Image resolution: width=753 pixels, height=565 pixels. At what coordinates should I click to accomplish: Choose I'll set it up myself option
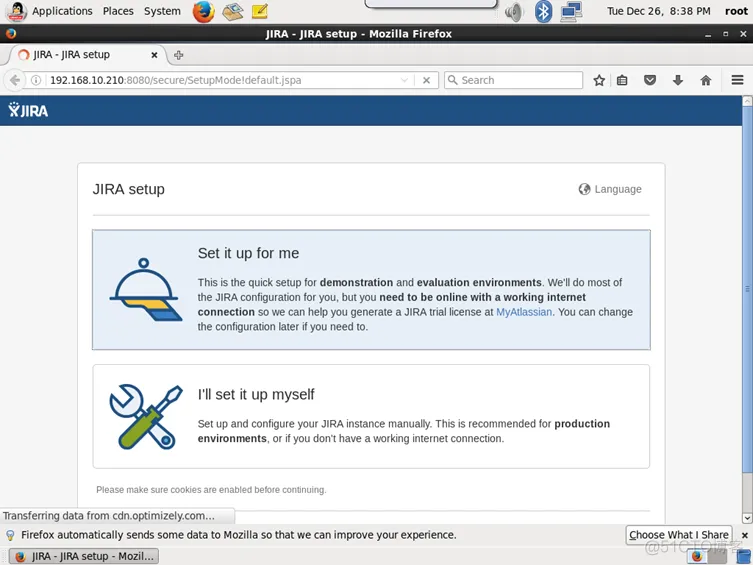tap(371, 416)
